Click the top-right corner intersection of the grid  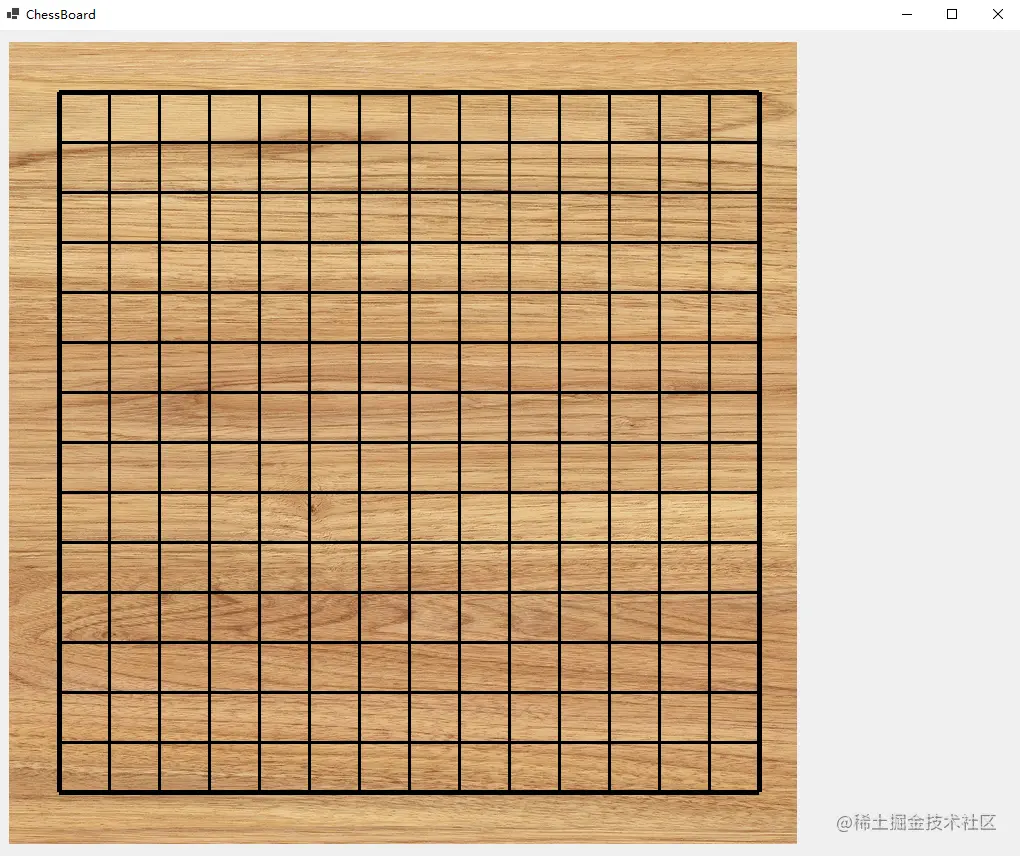[x=759, y=92]
